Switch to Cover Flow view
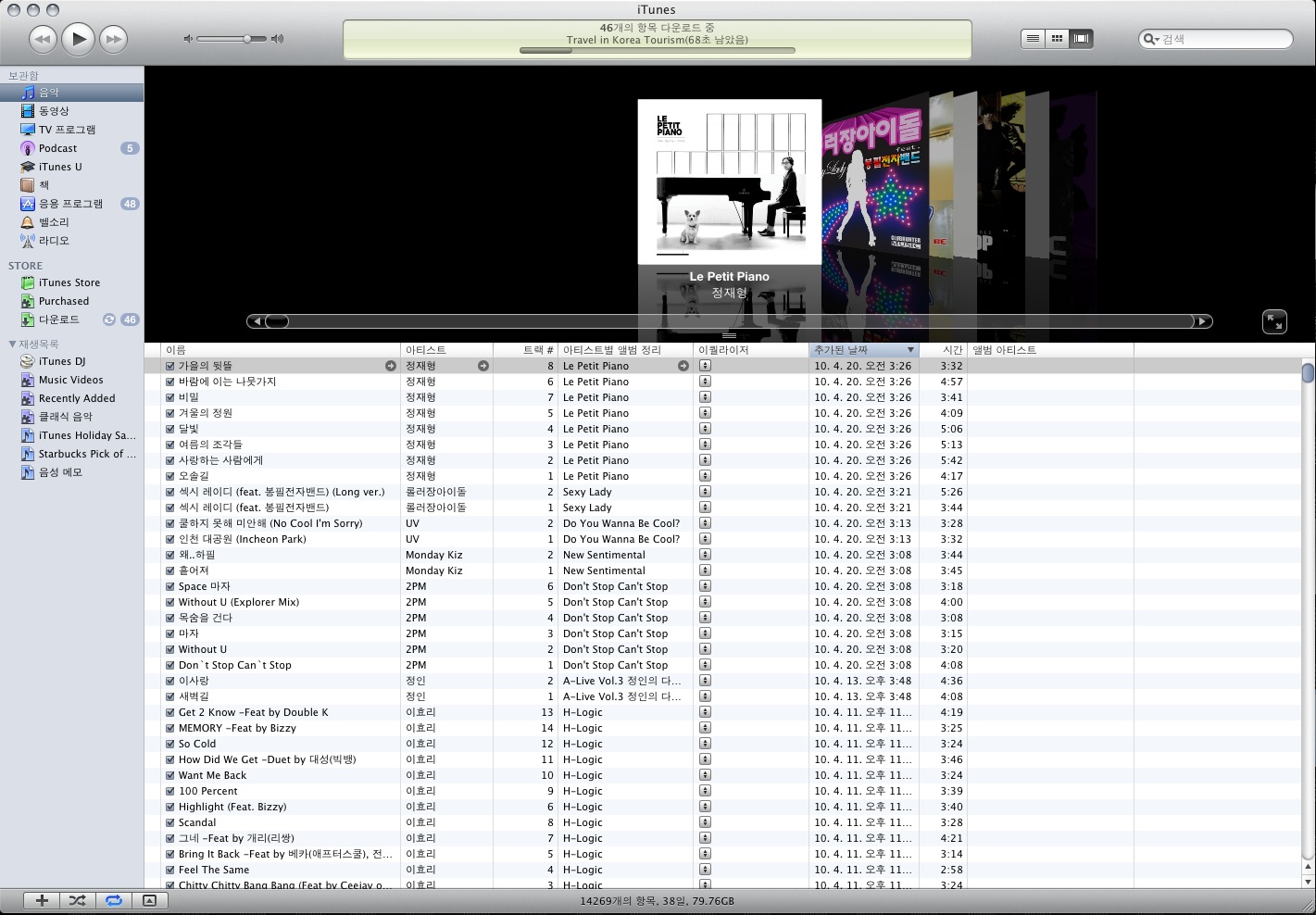 [1081, 39]
